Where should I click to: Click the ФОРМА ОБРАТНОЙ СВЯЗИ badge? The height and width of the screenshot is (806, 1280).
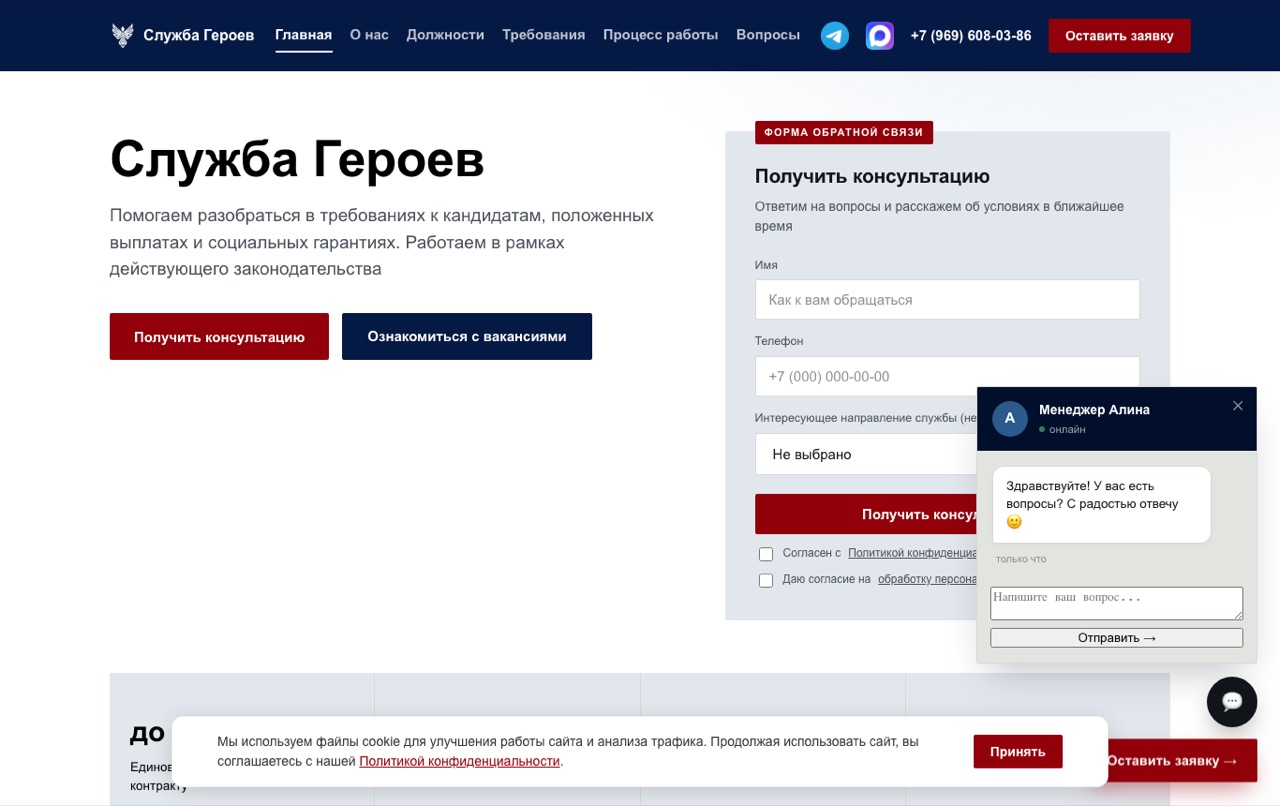844,132
